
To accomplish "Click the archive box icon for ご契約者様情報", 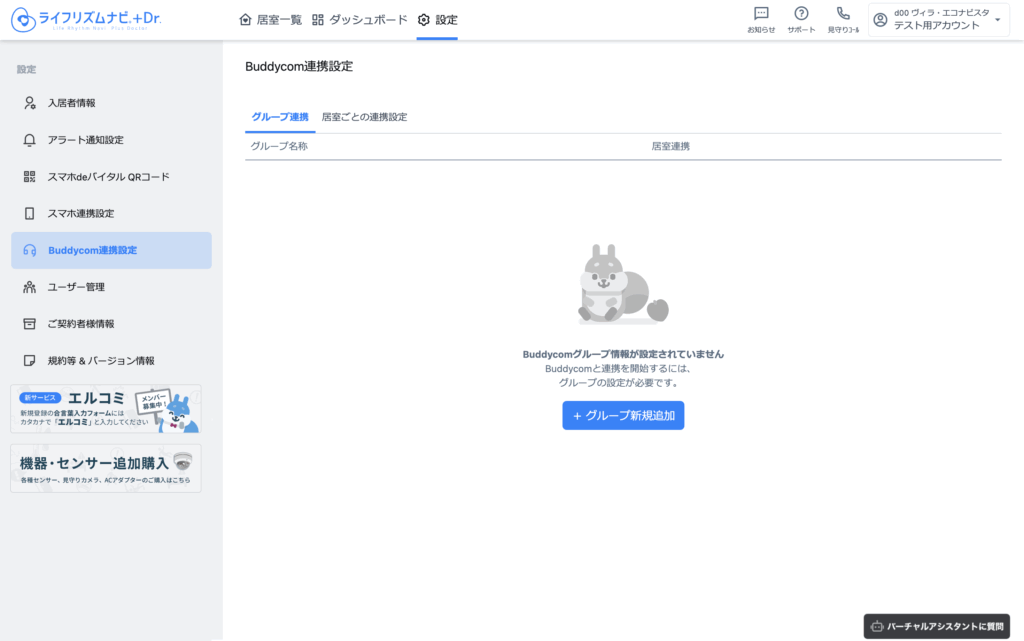I will pos(29,324).
